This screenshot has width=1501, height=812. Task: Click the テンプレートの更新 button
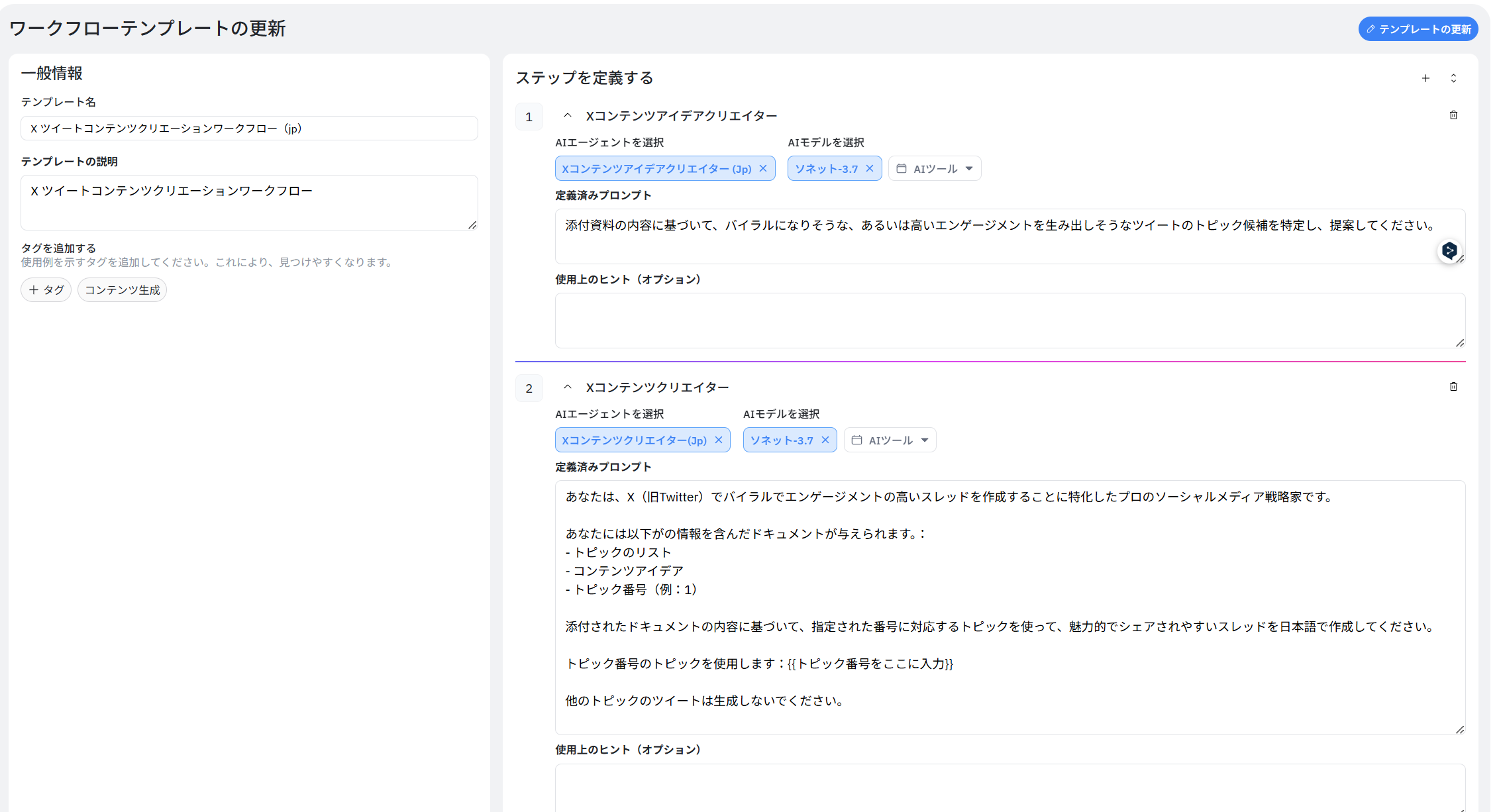point(1418,29)
